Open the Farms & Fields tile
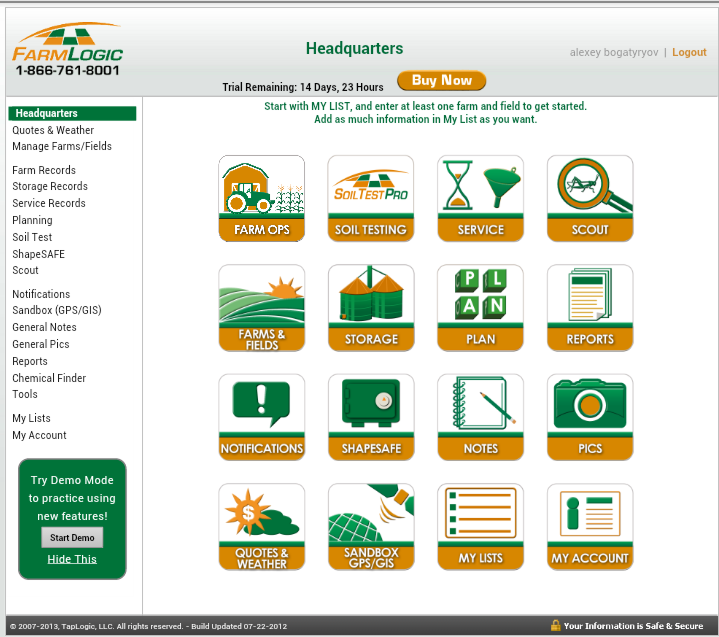This screenshot has height=637, width=719. coord(262,308)
